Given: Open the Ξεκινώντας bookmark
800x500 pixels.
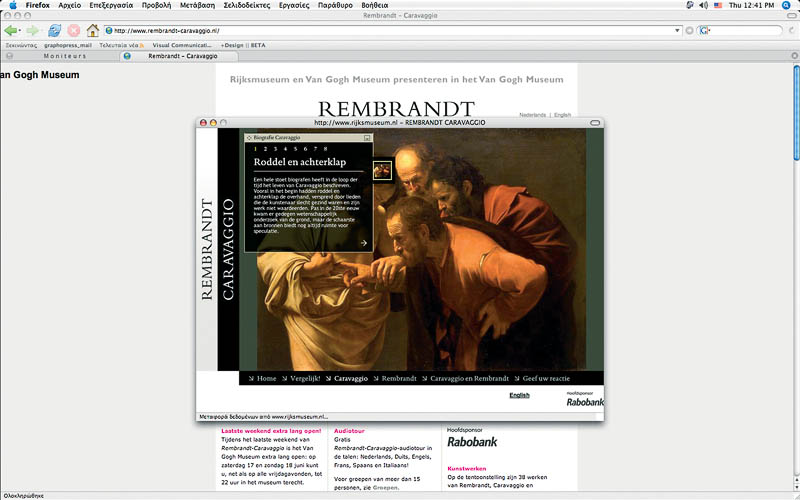Looking at the screenshot, I should (x=21, y=45).
